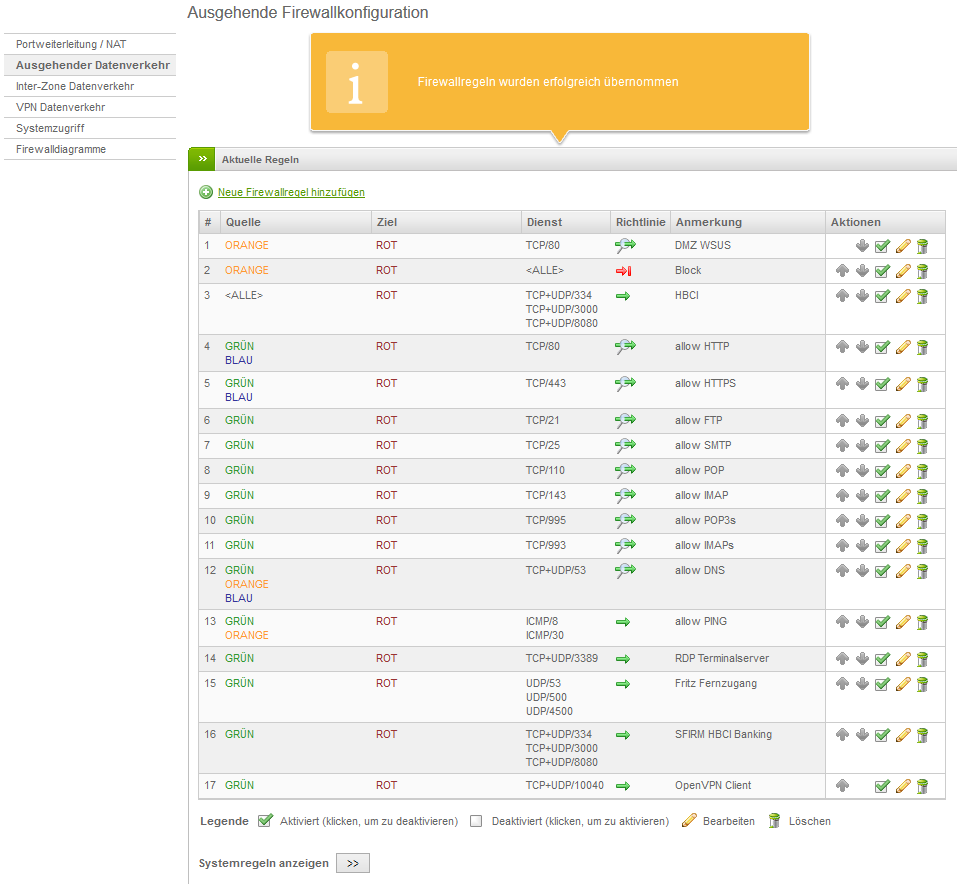Image resolution: width=957 pixels, height=884 pixels.
Task: Delete the allow HTTP rule
Action: click(x=922, y=347)
